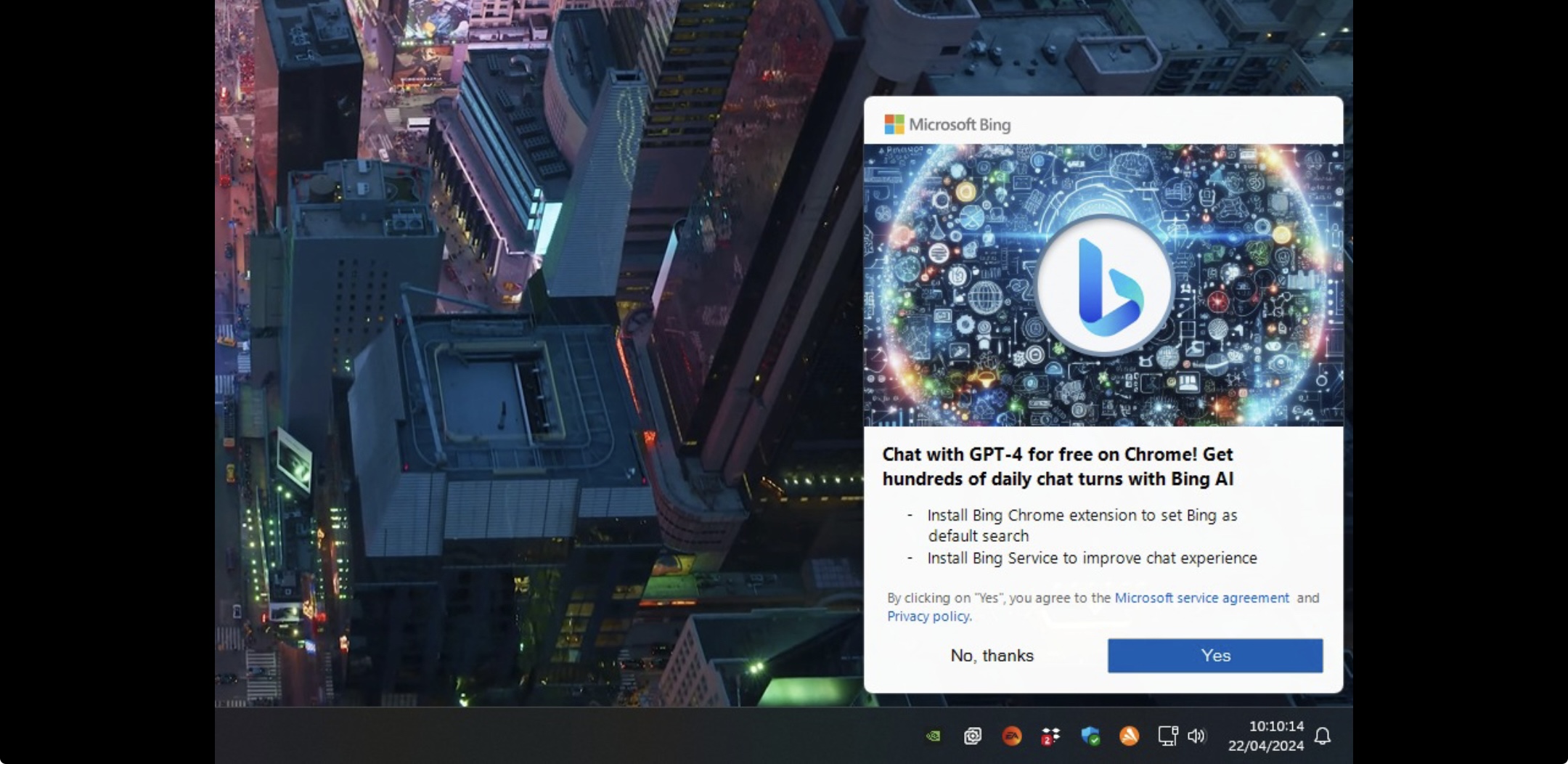The height and width of the screenshot is (764, 1568).
Task: Decline with the No, thanks button
Action: pyautogui.click(x=992, y=655)
